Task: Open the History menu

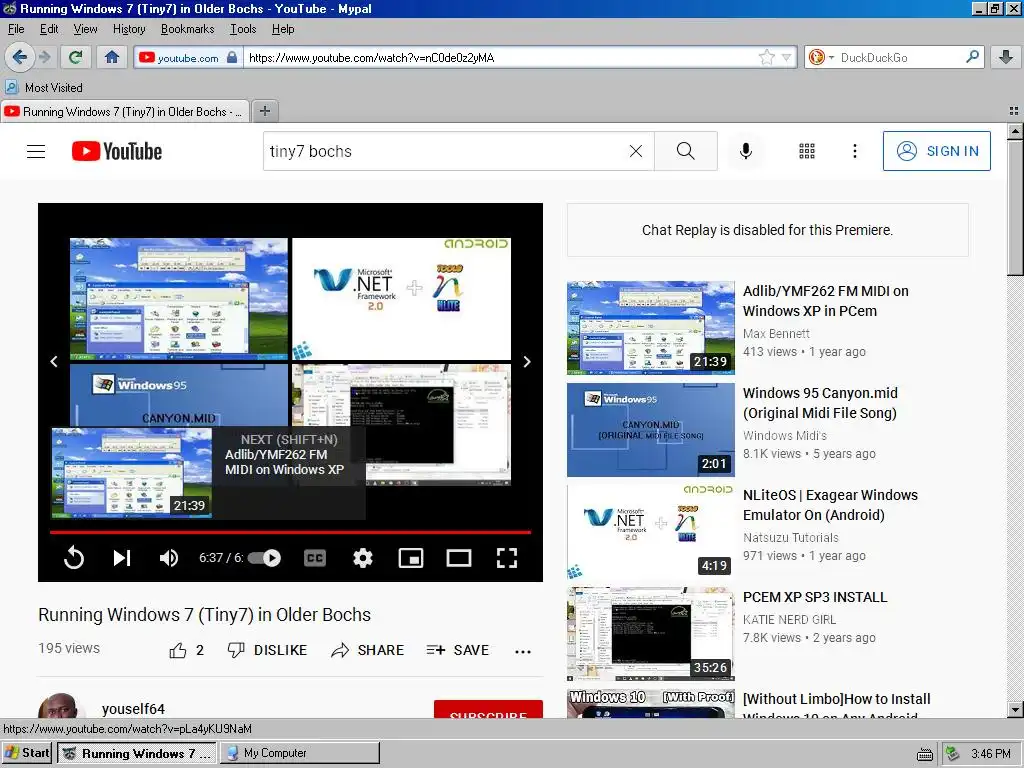Action: [129, 29]
